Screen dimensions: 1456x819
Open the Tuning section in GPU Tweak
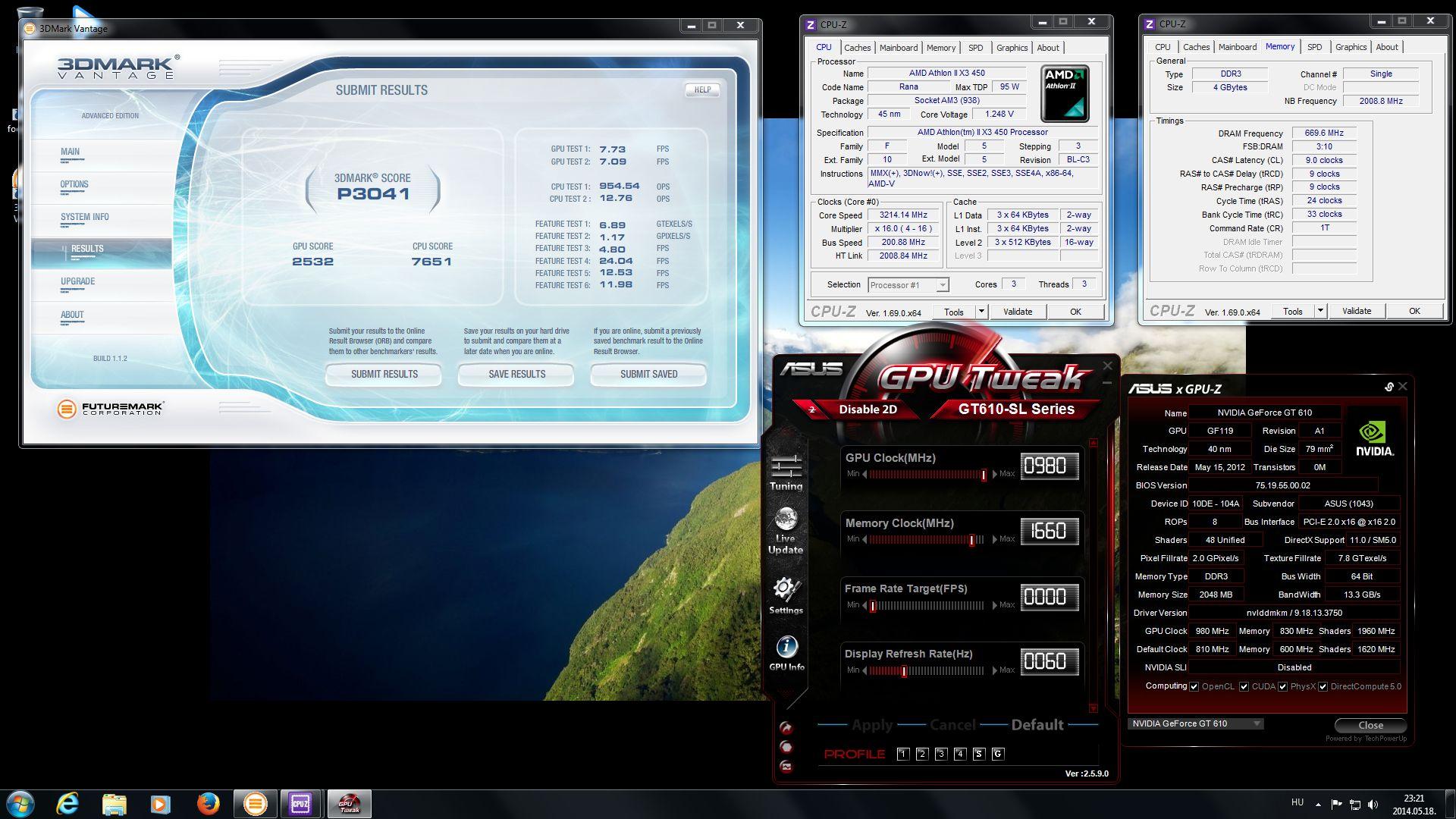pyautogui.click(x=786, y=472)
